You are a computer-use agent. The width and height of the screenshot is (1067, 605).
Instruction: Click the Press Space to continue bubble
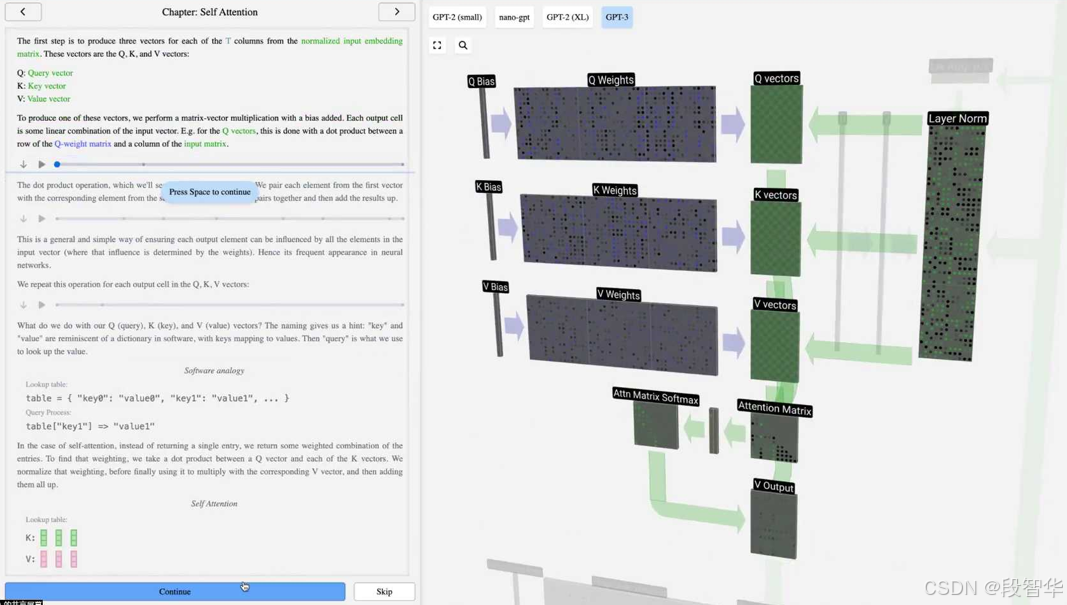click(x=210, y=192)
